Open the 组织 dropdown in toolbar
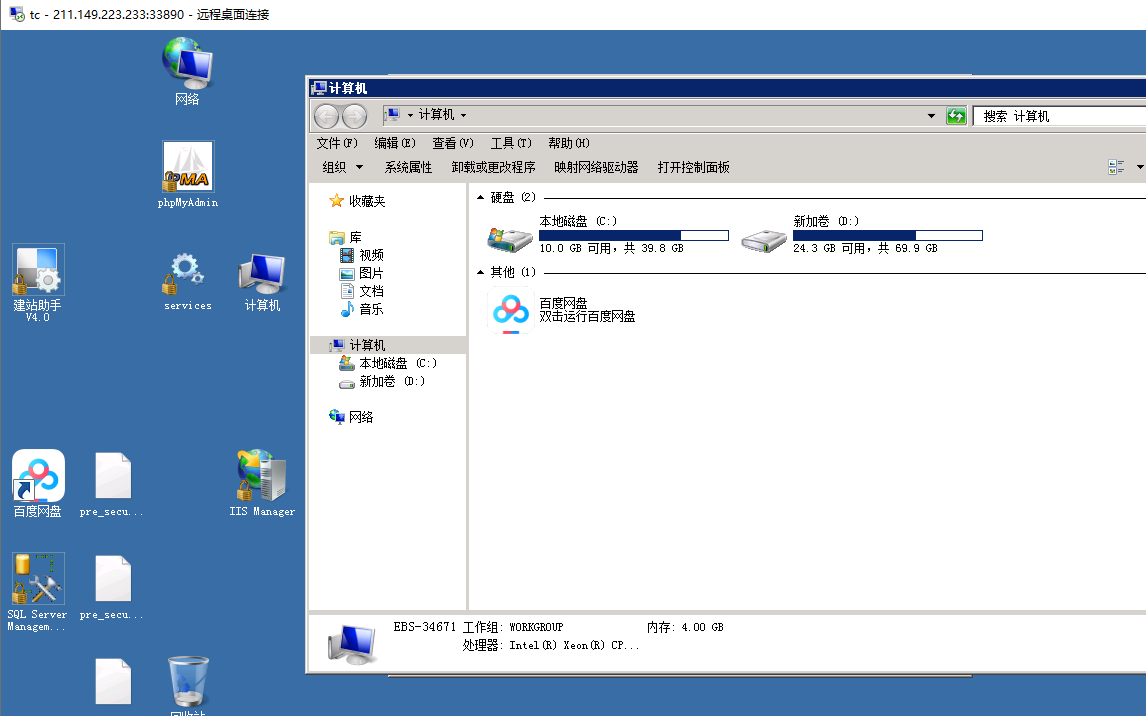The width and height of the screenshot is (1146, 716). 343,167
